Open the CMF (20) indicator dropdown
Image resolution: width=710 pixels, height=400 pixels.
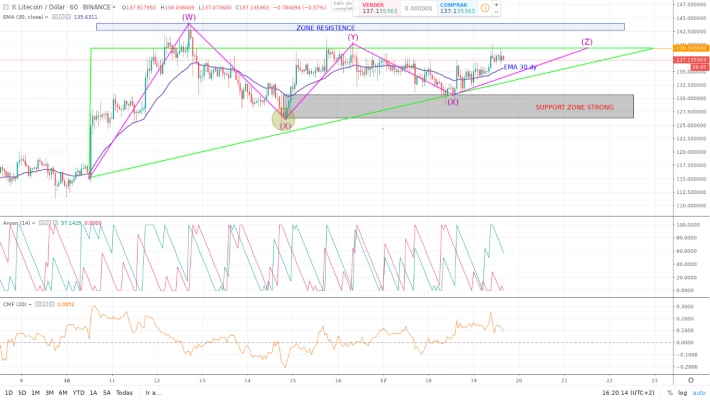30,304
